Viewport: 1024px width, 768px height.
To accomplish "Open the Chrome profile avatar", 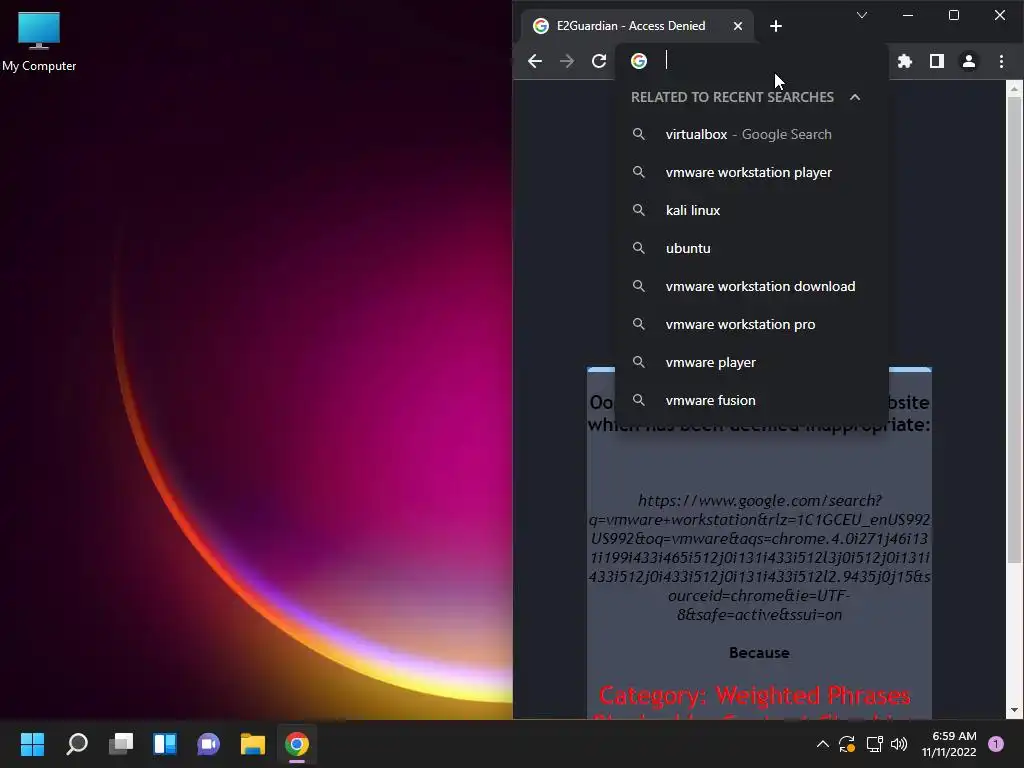I will (968, 61).
